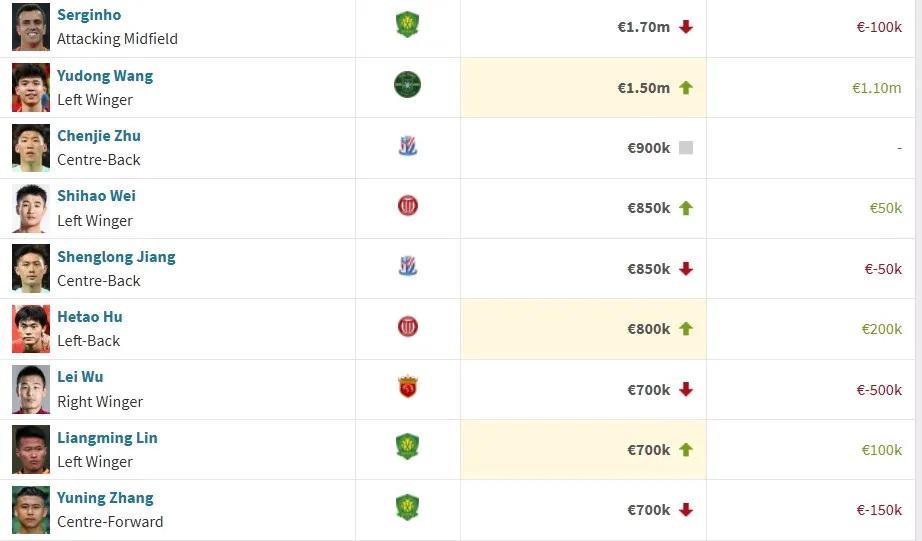Image resolution: width=922 pixels, height=541 pixels.
Task: Open the Serginho player profile link
Action: click(89, 15)
